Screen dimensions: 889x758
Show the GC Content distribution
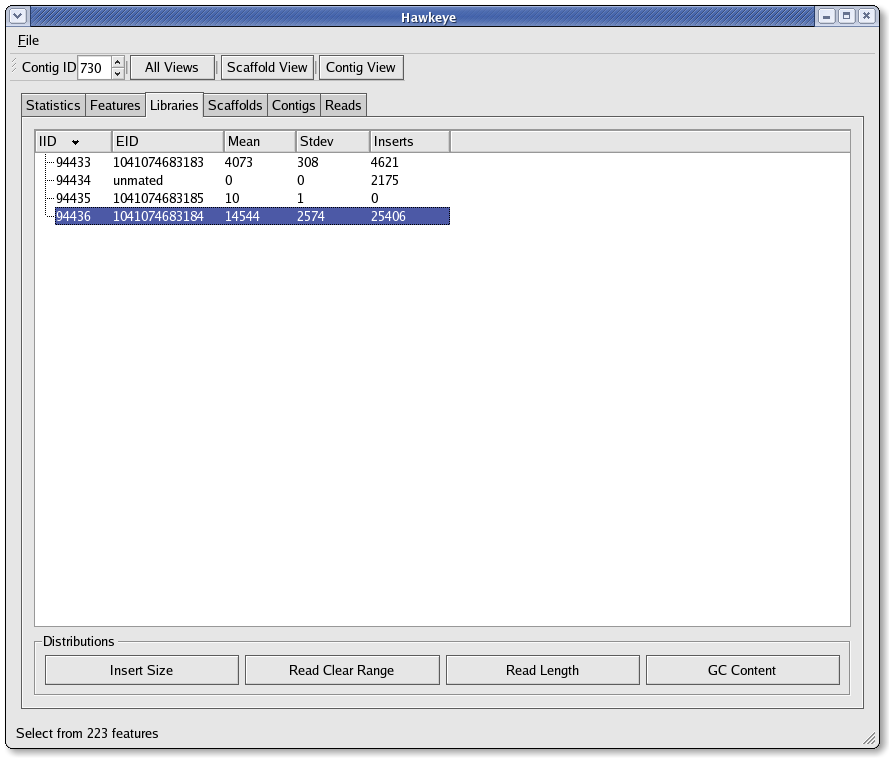pos(742,670)
